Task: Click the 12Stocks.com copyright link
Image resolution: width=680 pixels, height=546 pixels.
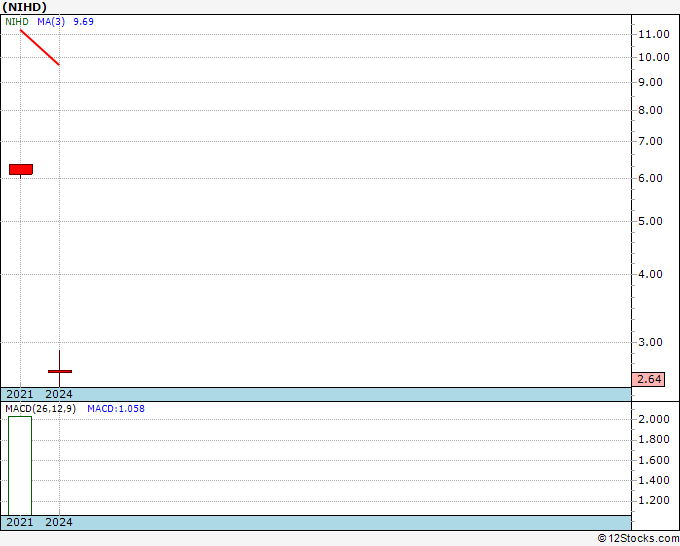Action: point(638,538)
